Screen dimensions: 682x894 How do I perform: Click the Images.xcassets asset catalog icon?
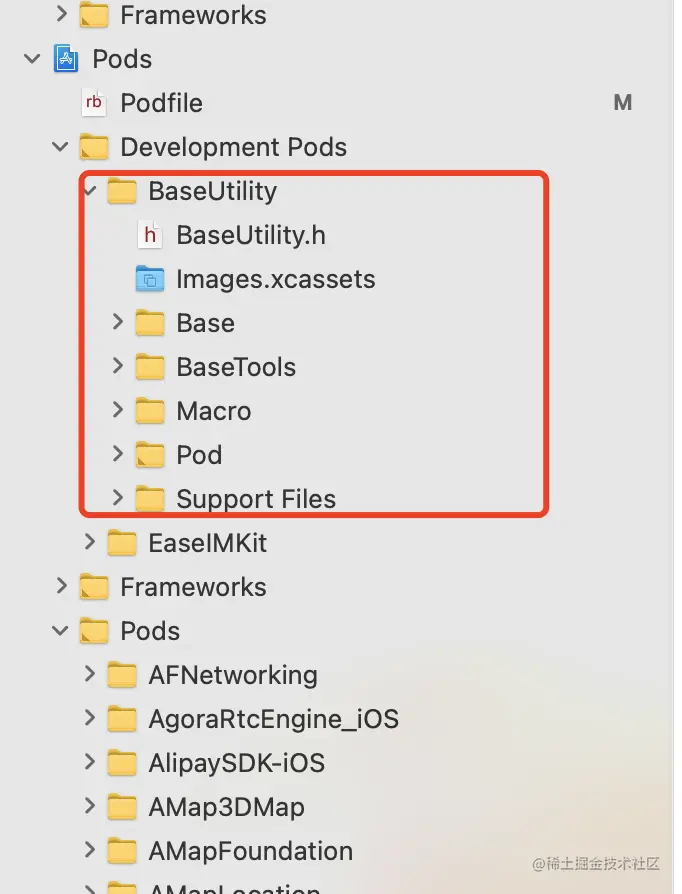[150, 279]
